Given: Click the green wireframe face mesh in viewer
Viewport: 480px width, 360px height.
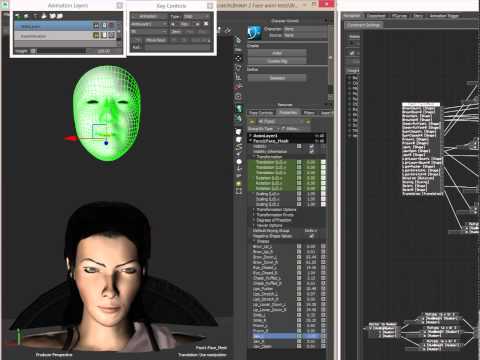Looking at the screenshot, I should coord(107,113).
